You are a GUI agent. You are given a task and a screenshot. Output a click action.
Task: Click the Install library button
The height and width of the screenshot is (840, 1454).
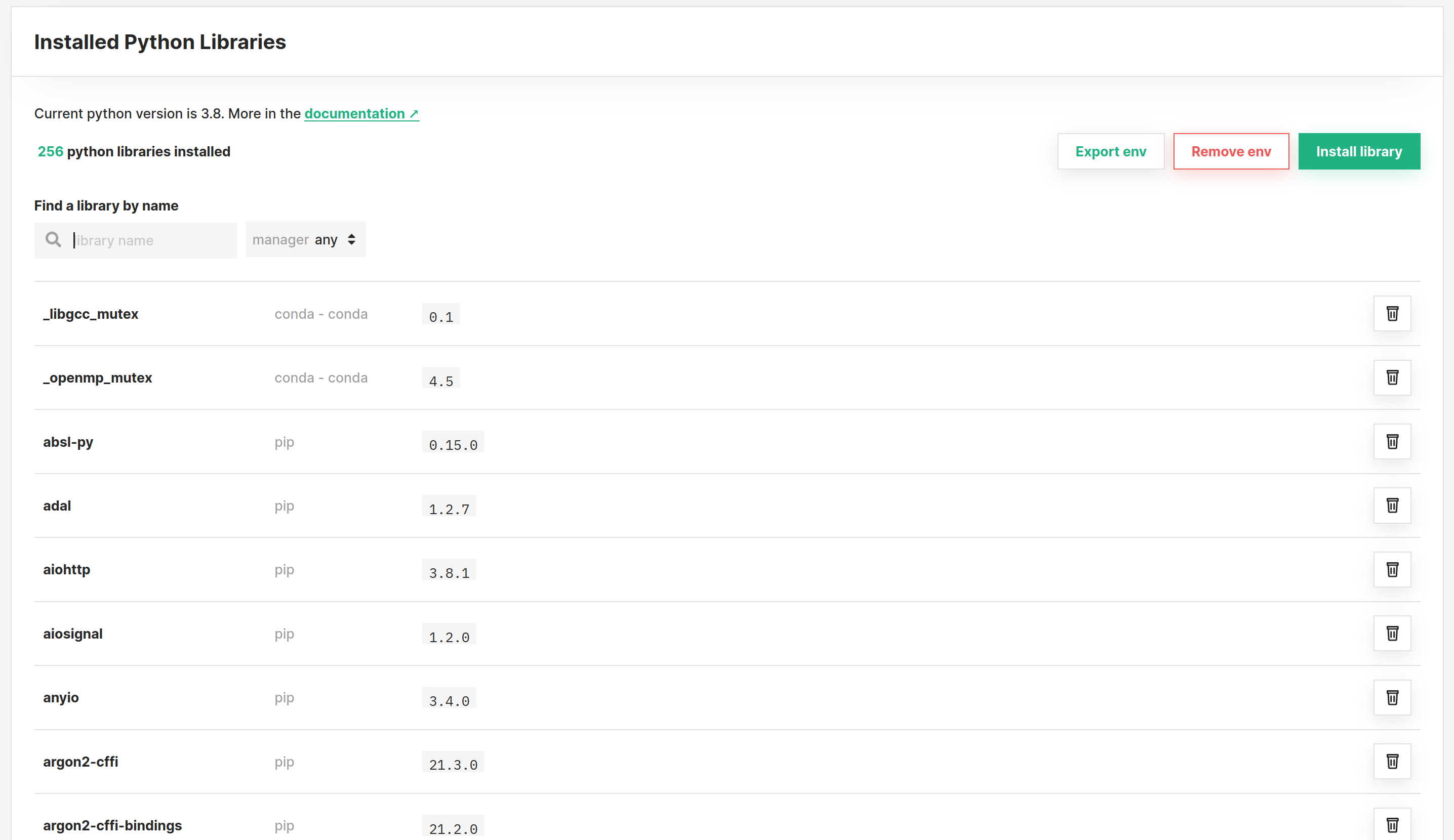click(1359, 151)
